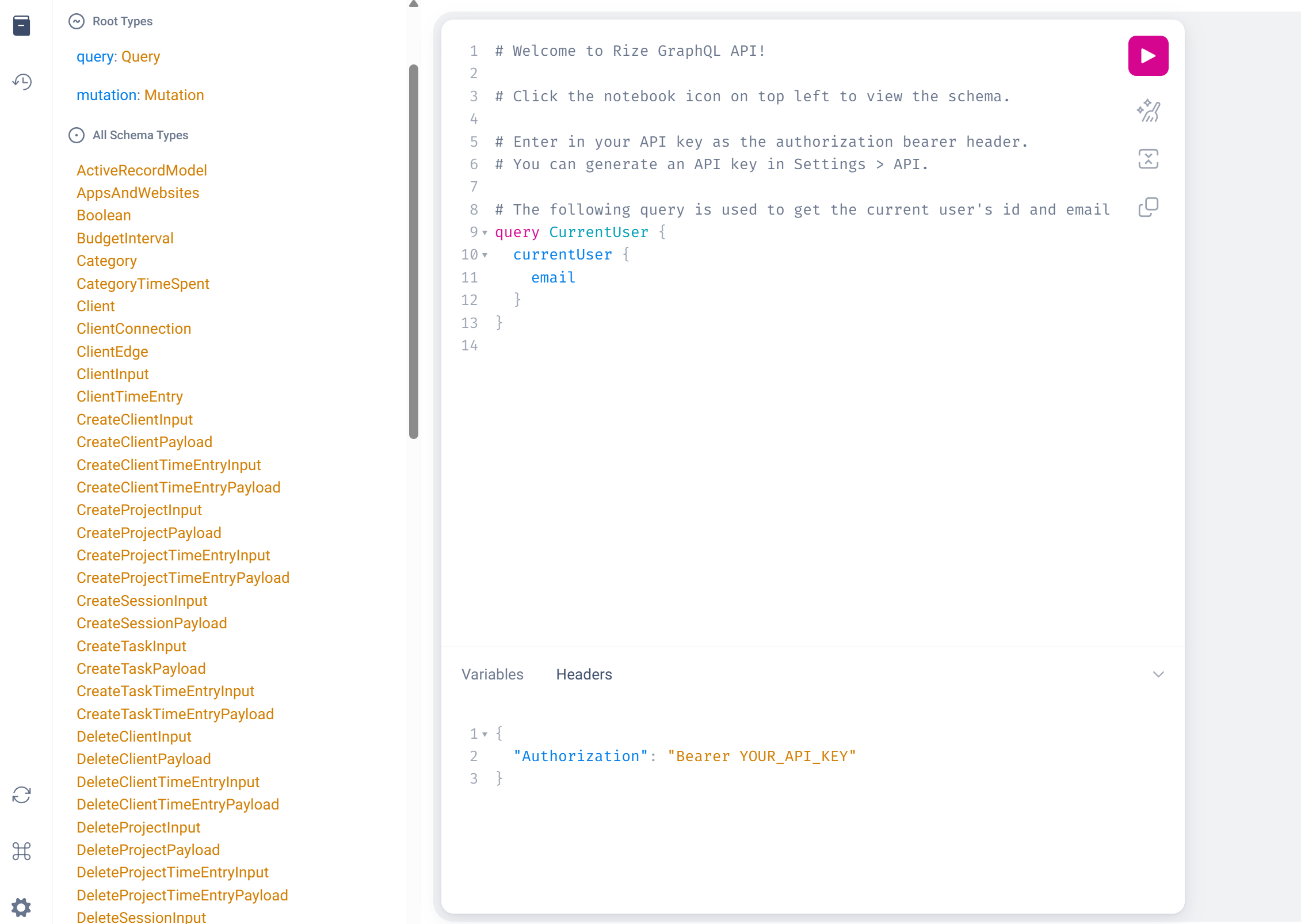Open the Query root type
Viewport: 1301px width, 924px height.
pos(140,56)
